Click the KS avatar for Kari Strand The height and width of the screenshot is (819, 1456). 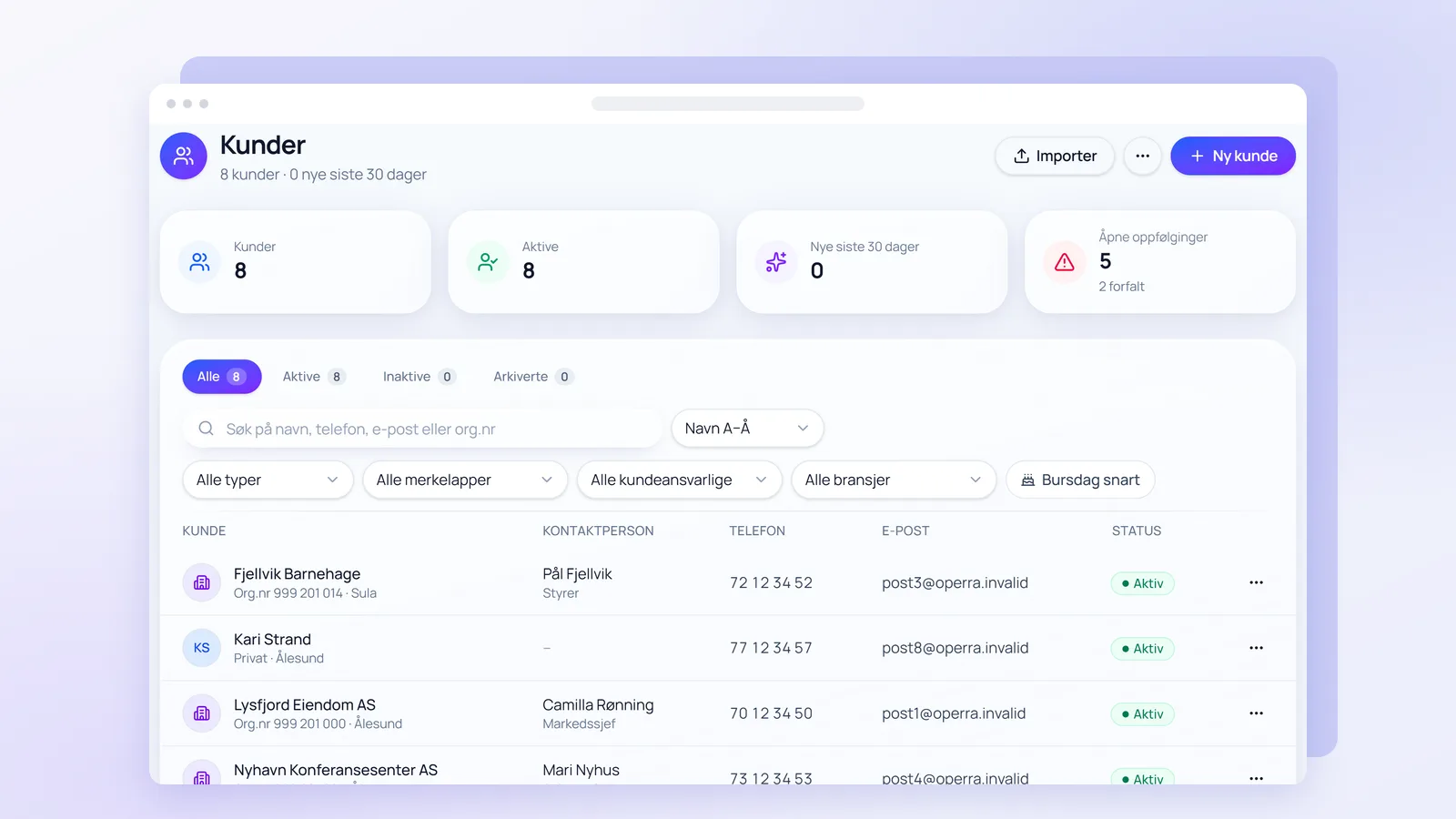[x=202, y=648]
